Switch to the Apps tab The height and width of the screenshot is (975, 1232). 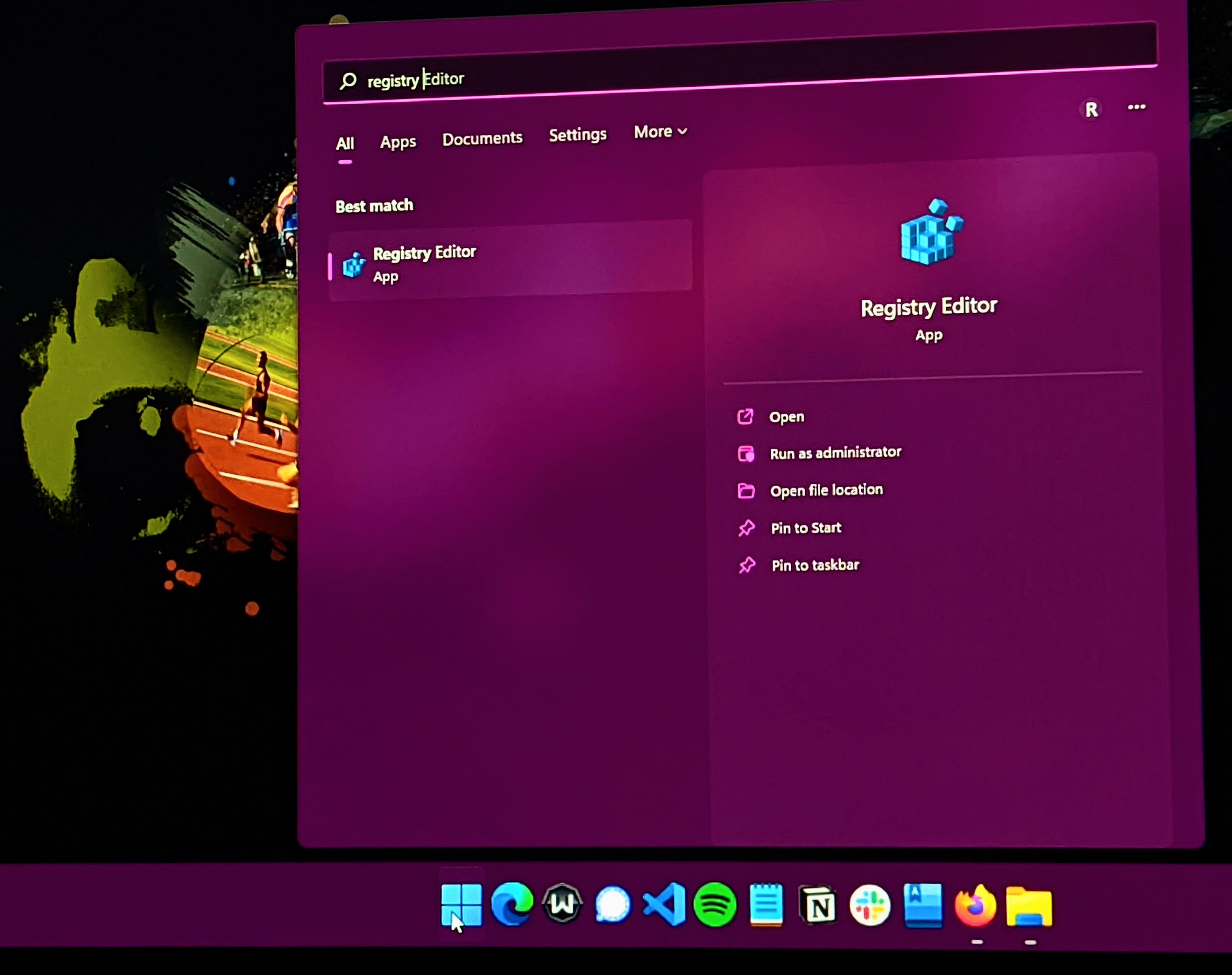pos(398,142)
